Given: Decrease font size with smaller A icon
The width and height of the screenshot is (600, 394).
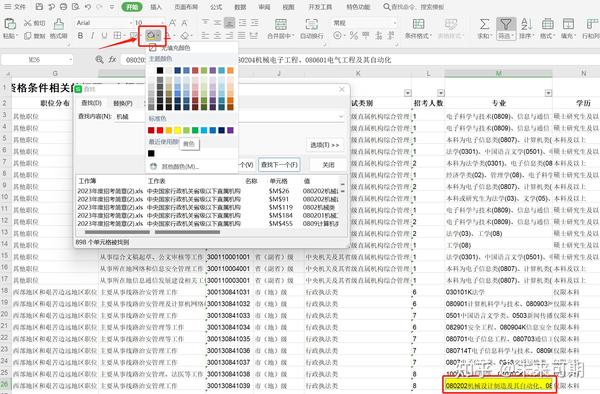Looking at the screenshot, I should (184, 23).
